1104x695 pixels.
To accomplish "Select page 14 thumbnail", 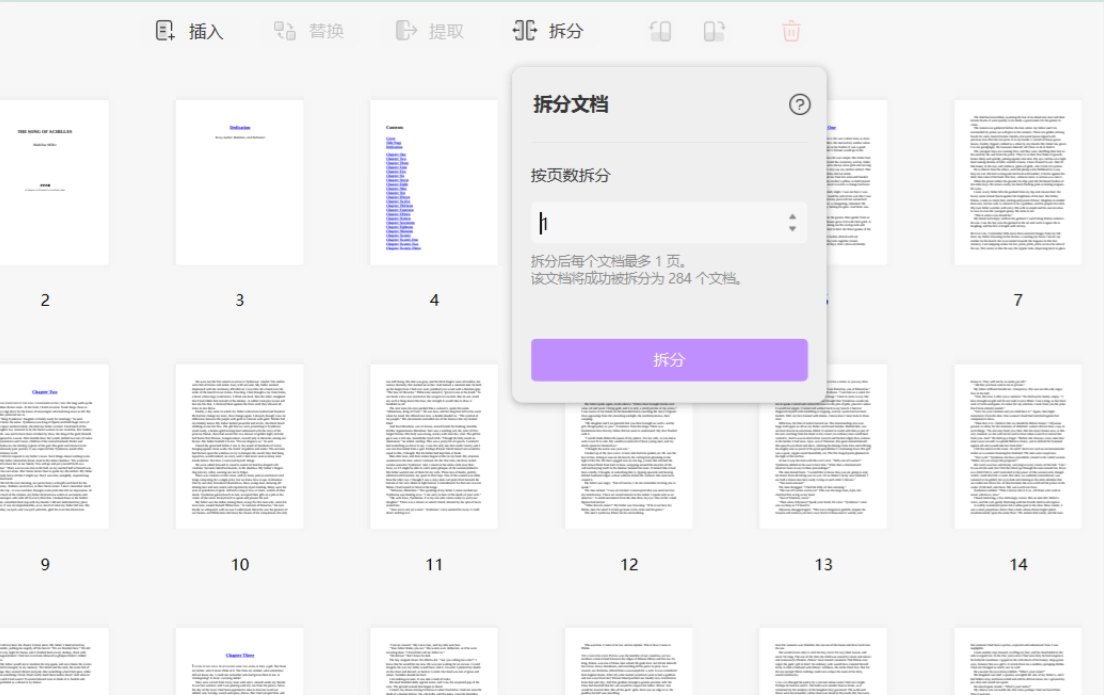I will (1018, 446).
